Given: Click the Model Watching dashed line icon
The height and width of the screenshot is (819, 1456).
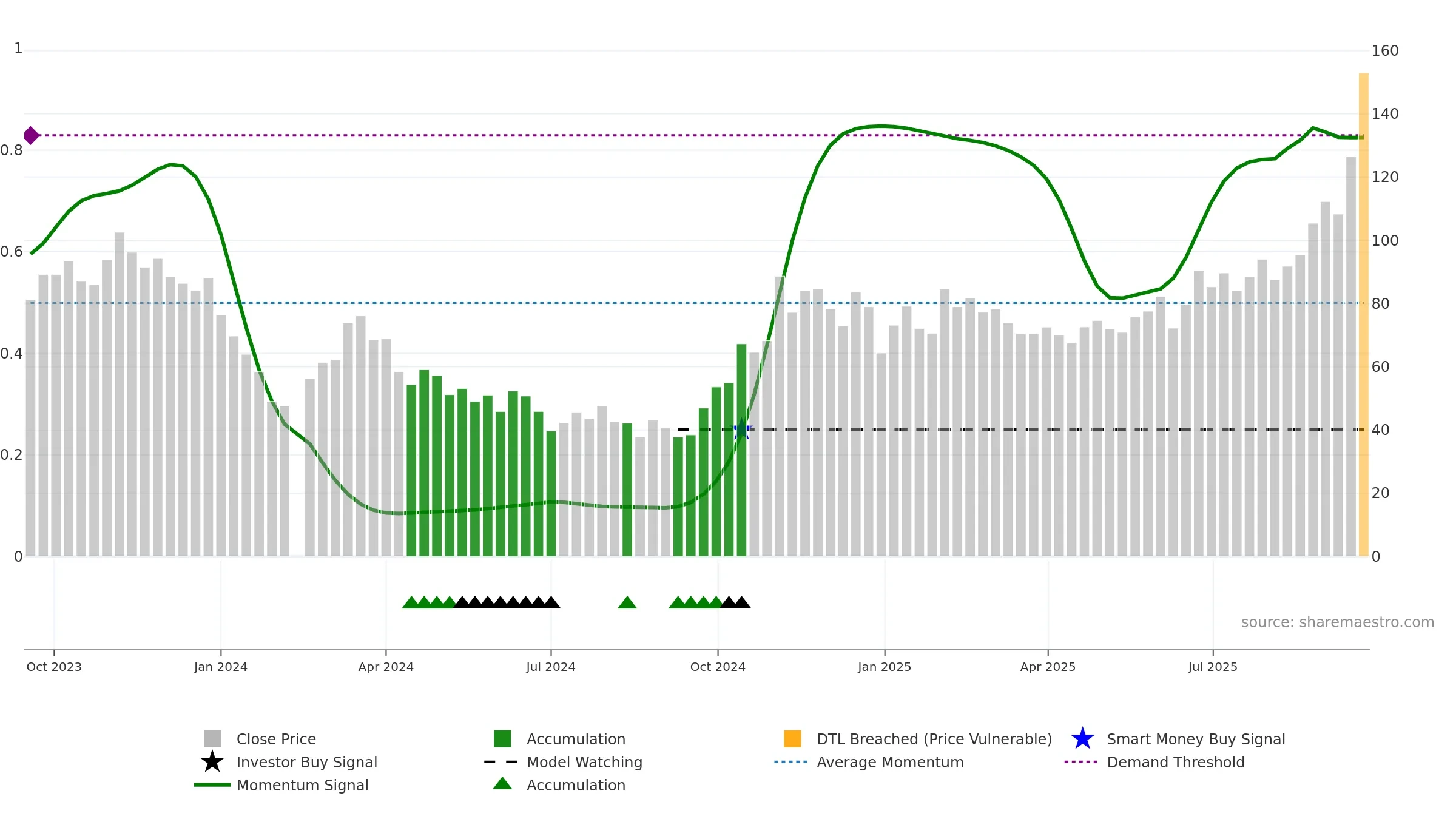Looking at the screenshot, I should click(x=501, y=762).
